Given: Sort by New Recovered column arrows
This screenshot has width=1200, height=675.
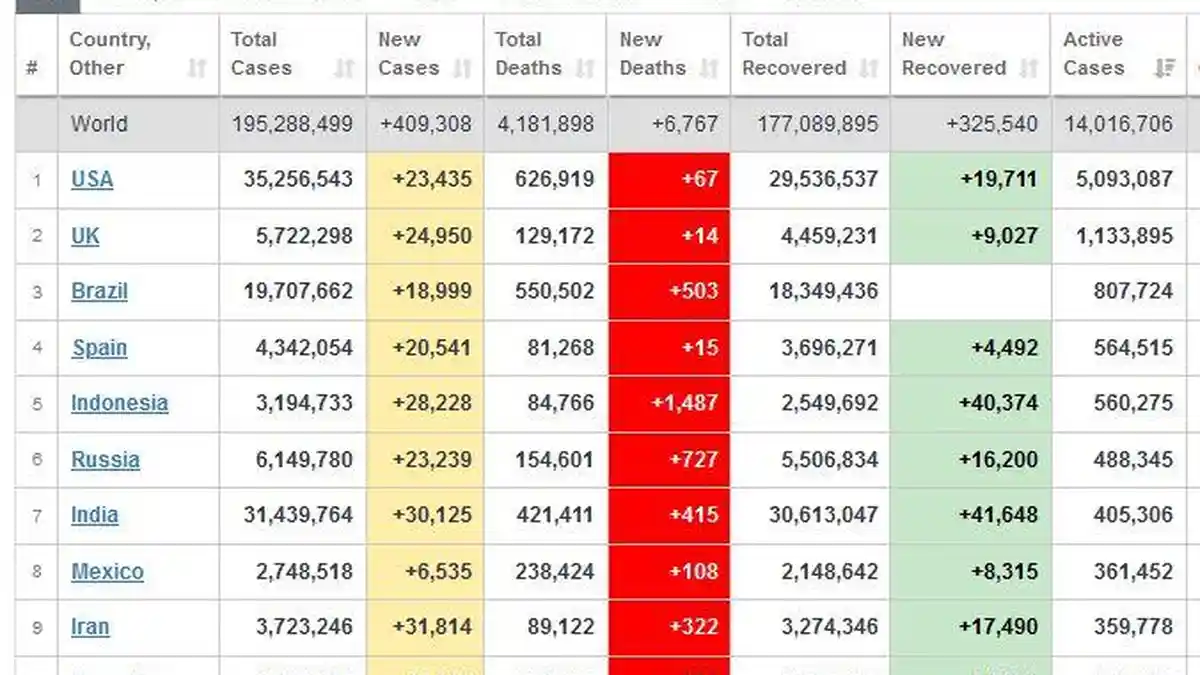Looking at the screenshot, I should point(1029,69).
